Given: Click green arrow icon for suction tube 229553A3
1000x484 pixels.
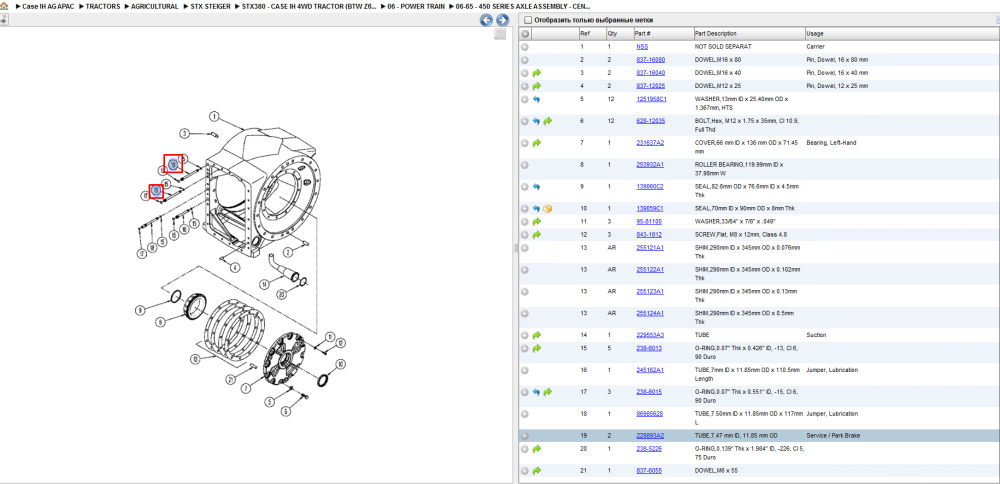Looking at the screenshot, I should pyautogui.click(x=537, y=335).
